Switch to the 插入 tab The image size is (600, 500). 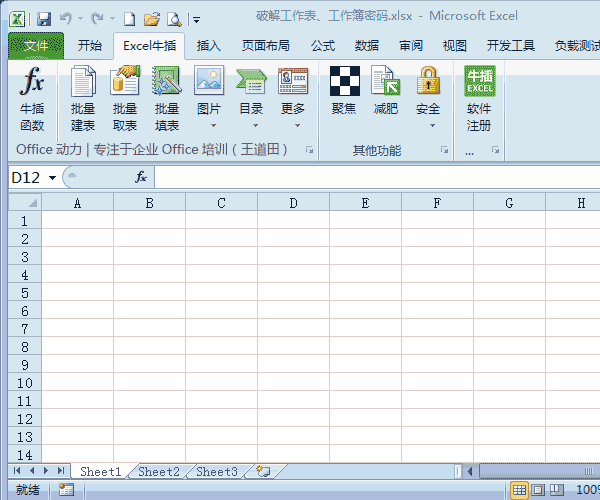point(209,46)
